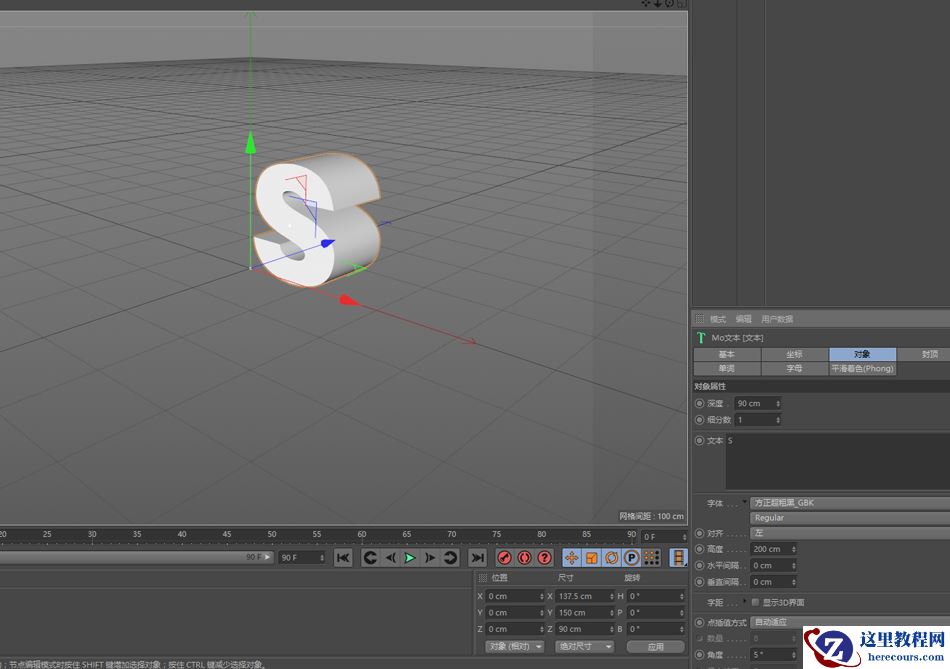Viewport: 950px width, 669px height.
Task: Click the Play button to preview animation
Action: (410, 558)
